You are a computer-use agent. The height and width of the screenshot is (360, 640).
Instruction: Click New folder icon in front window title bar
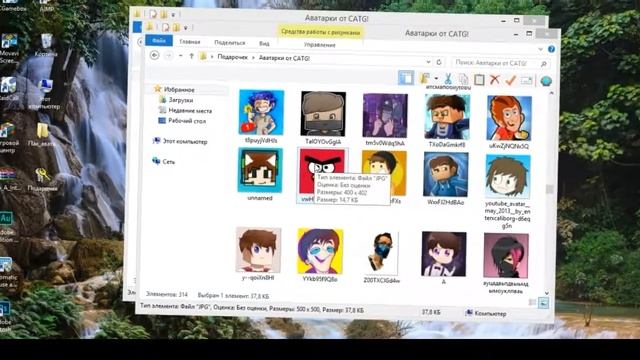pos(176,27)
